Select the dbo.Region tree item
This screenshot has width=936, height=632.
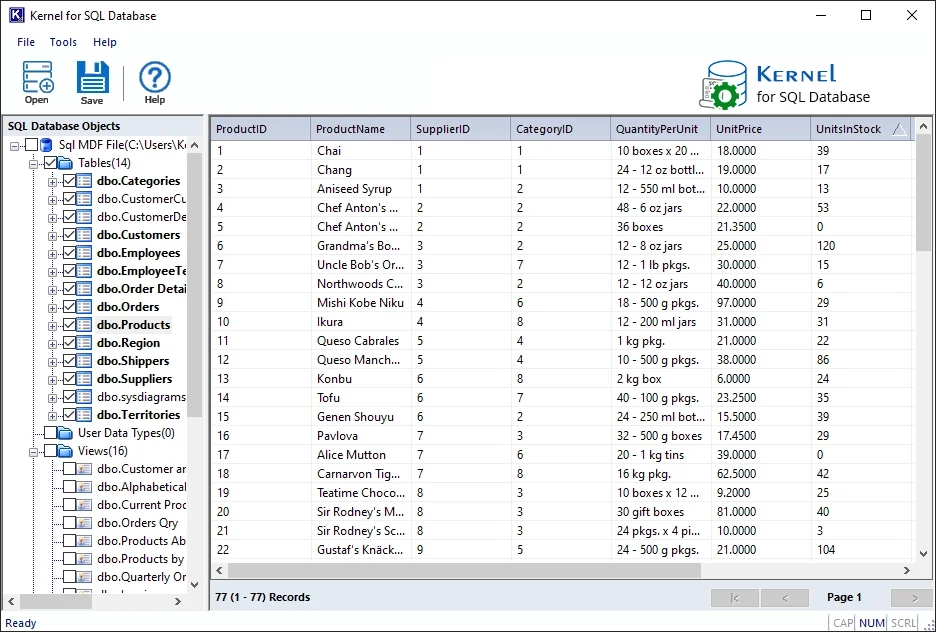point(128,343)
